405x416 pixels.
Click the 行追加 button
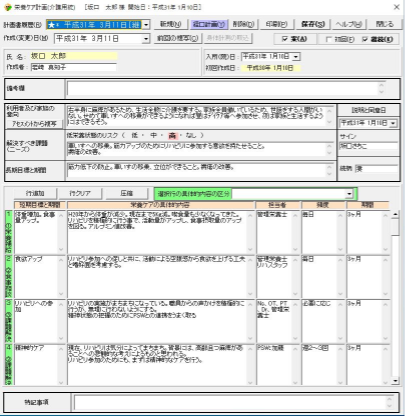[35, 193]
